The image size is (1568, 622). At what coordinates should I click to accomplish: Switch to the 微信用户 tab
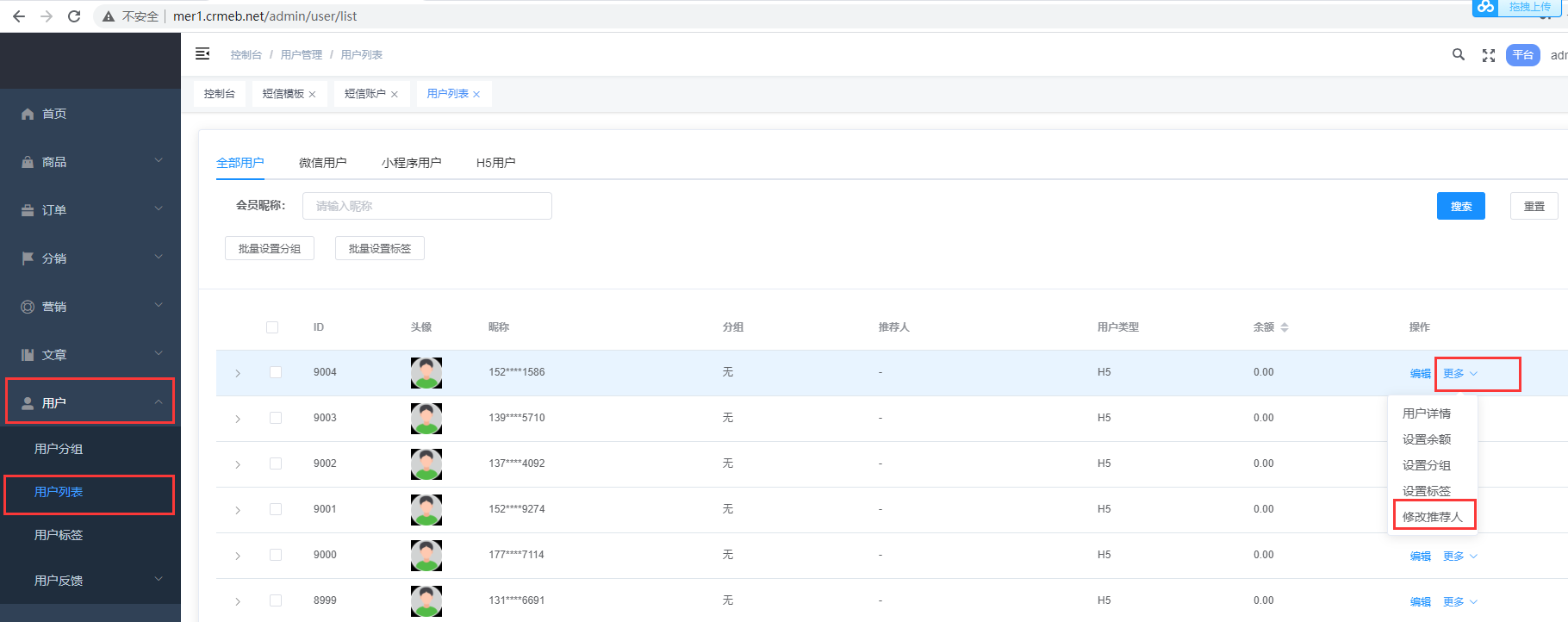pyautogui.click(x=322, y=163)
